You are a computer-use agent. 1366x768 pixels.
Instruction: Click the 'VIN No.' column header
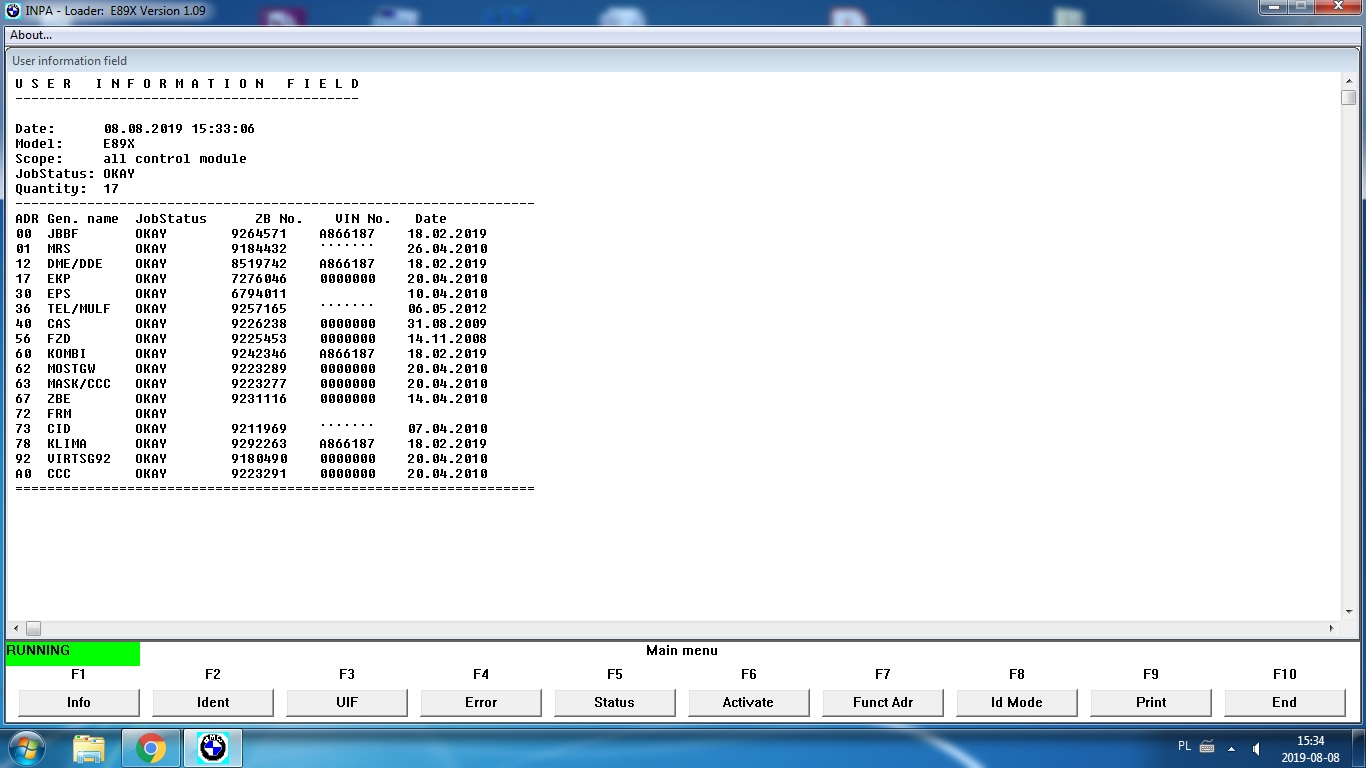pos(363,219)
